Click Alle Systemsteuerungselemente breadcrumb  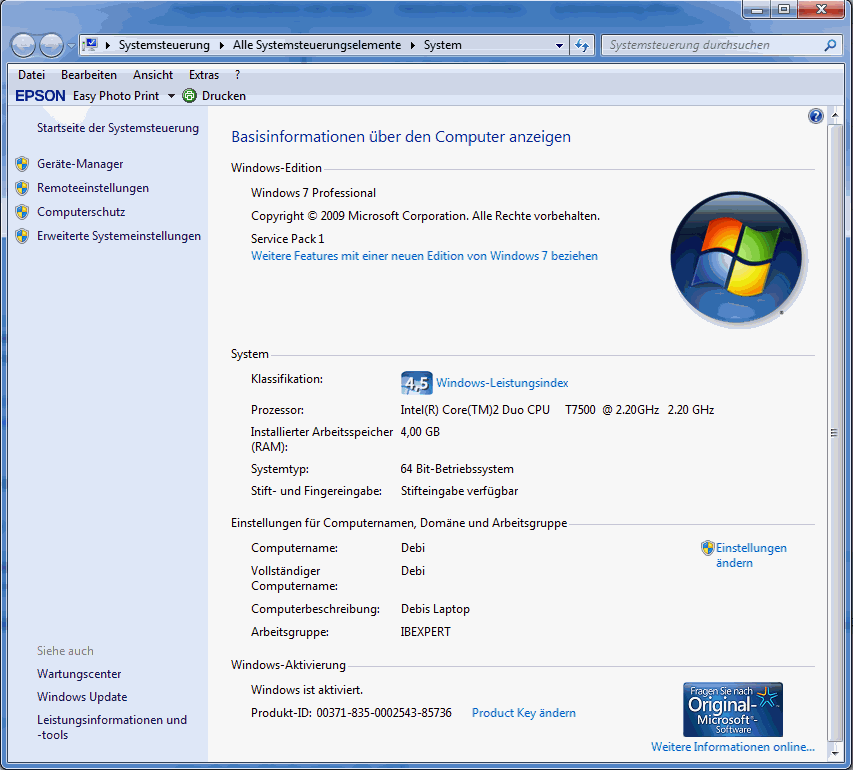[317, 45]
